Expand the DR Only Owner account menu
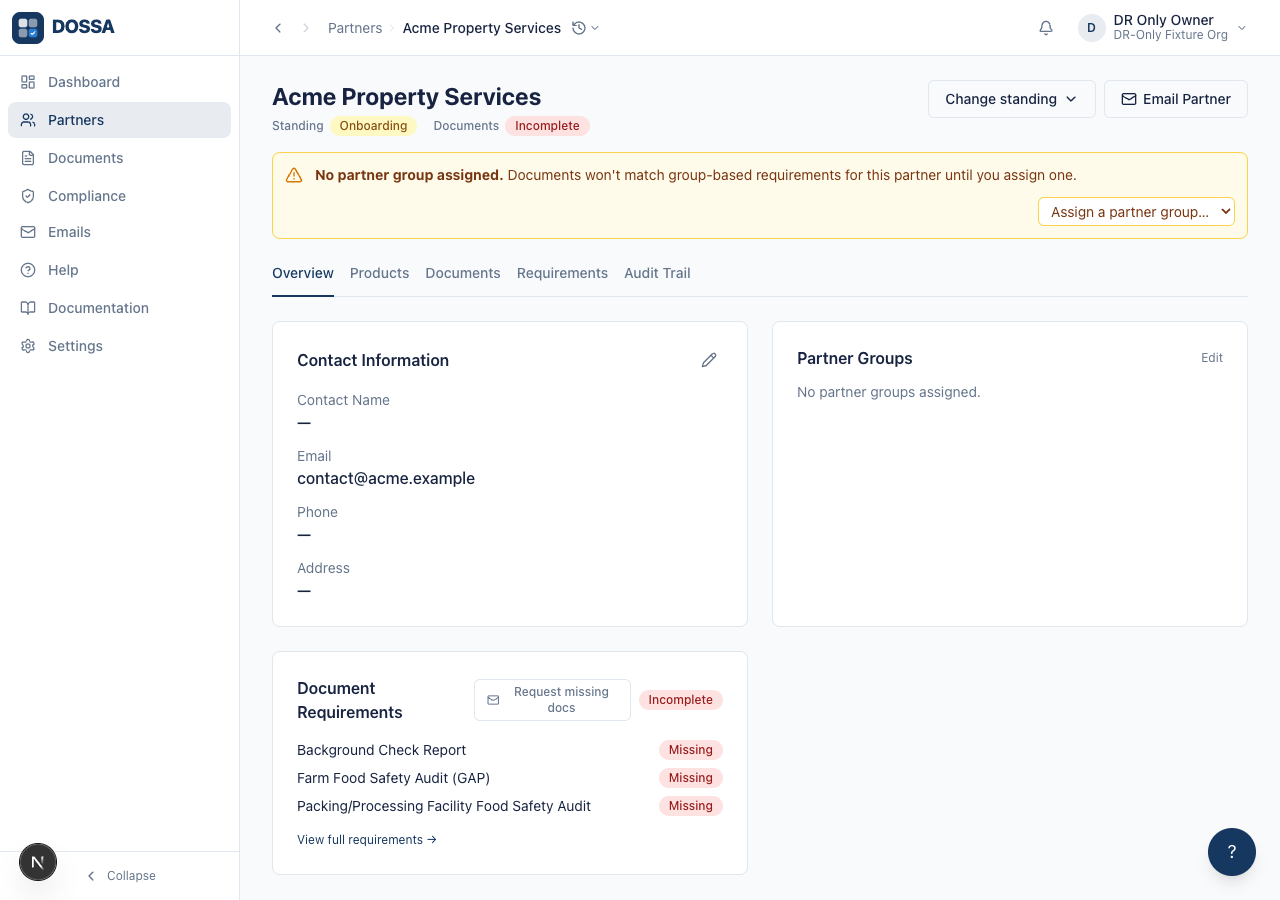 [x=1163, y=28]
